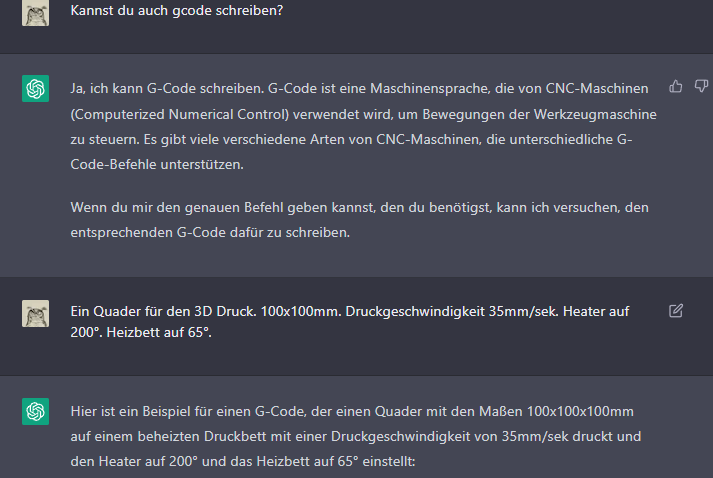Click the paragraph starting 'Wenn du mir den genauen Befehl'
713x478 pixels.
pos(359,220)
